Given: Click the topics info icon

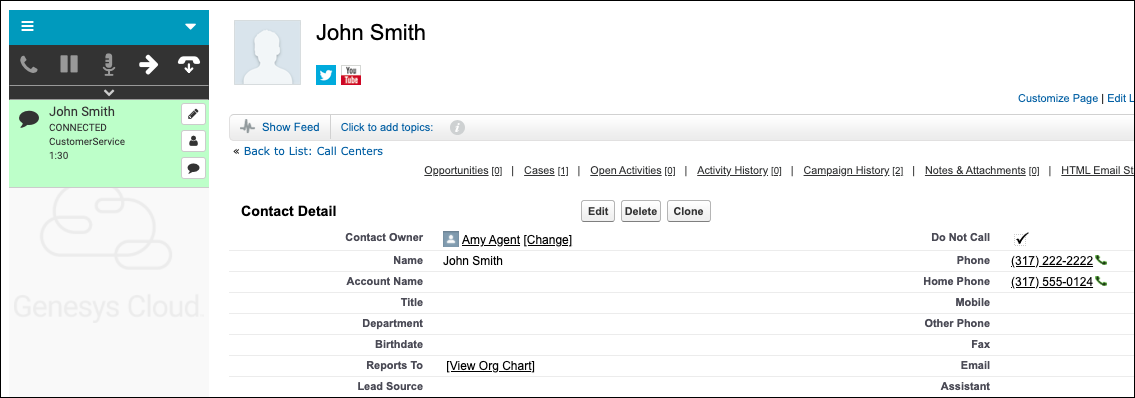Looking at the screenshot, I should pyautogui.click(x=457, y=127).
